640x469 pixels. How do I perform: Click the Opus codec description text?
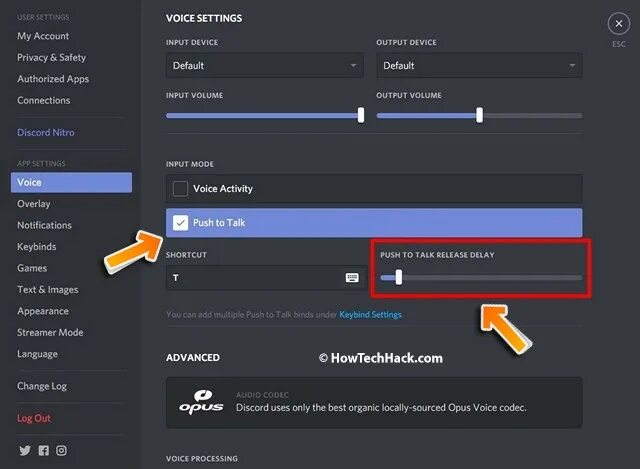381,408
